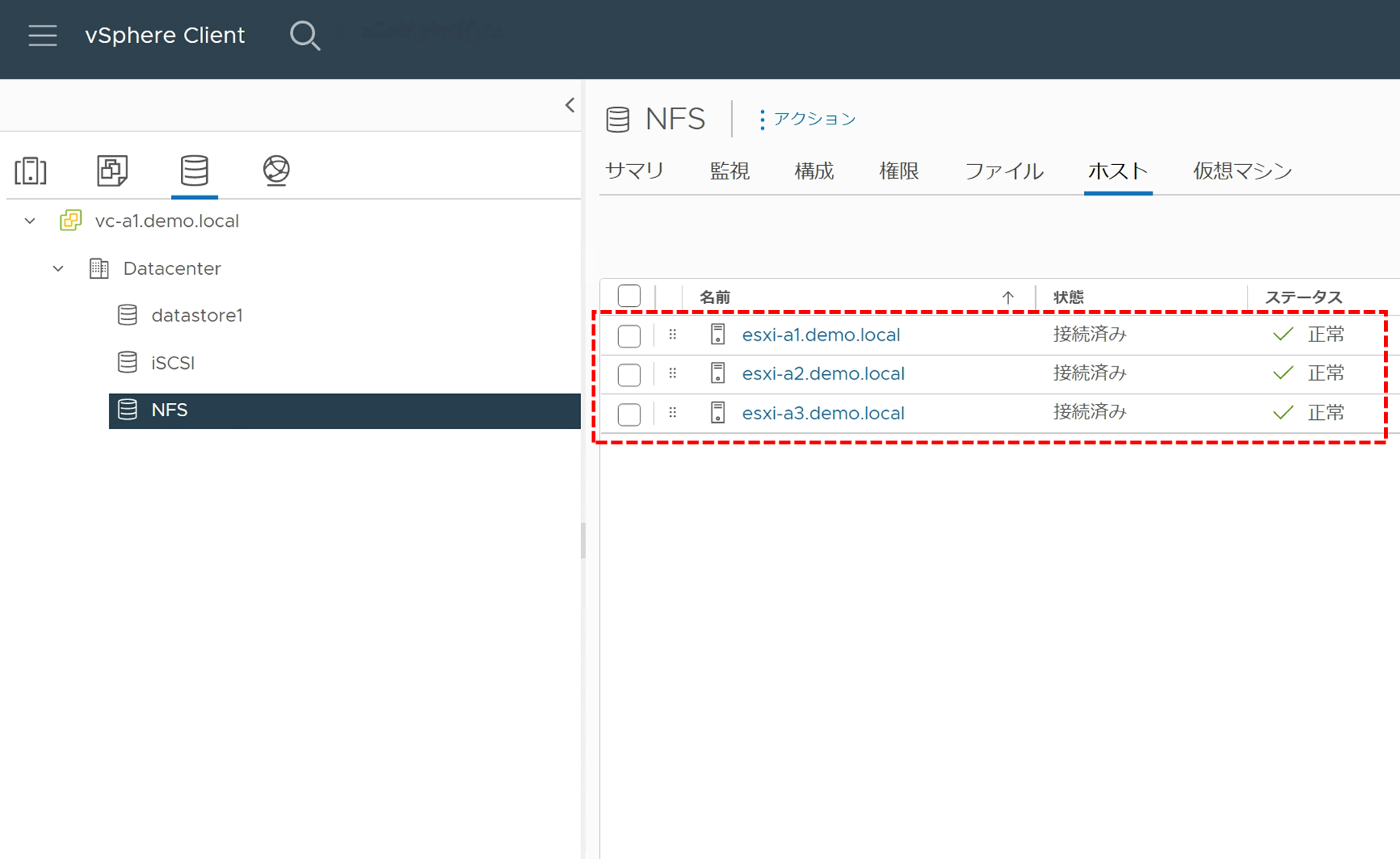Open the サマリ tab
This screenshot has width=1400, height=859.
coord(634,171)
